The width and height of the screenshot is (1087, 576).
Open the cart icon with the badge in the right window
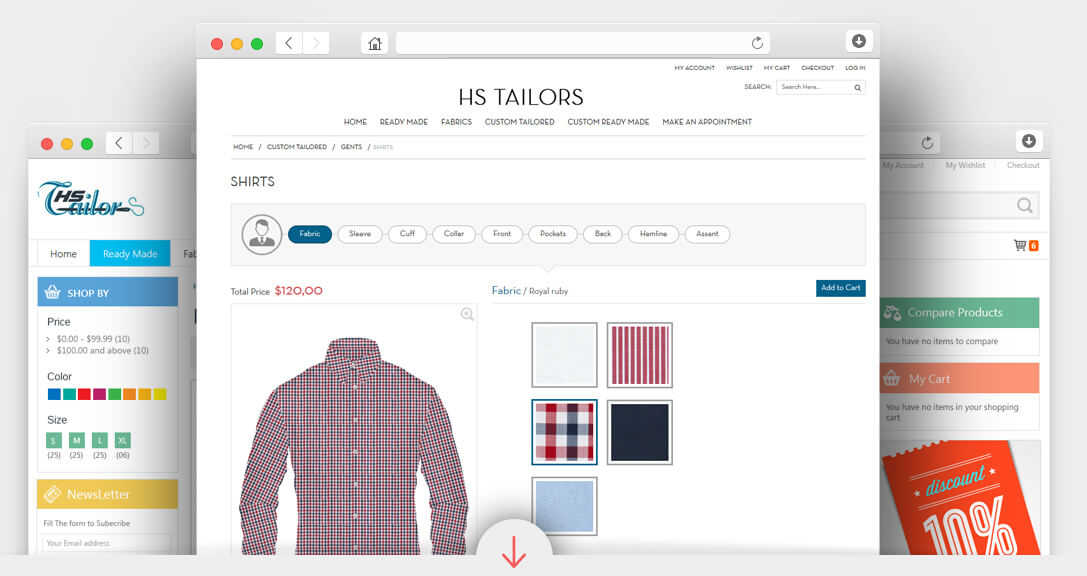[x=1025, y=245]
